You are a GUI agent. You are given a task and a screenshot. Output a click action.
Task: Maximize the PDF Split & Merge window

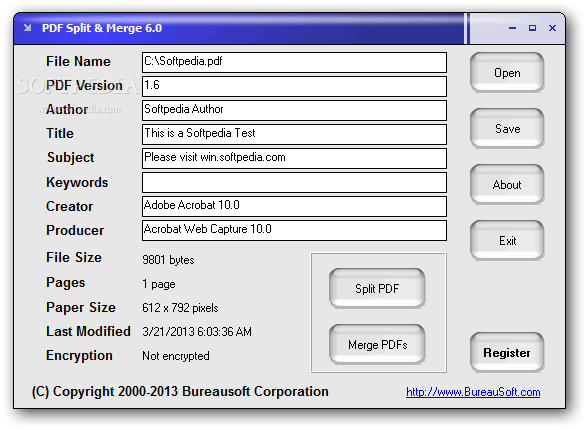(532, 28)
